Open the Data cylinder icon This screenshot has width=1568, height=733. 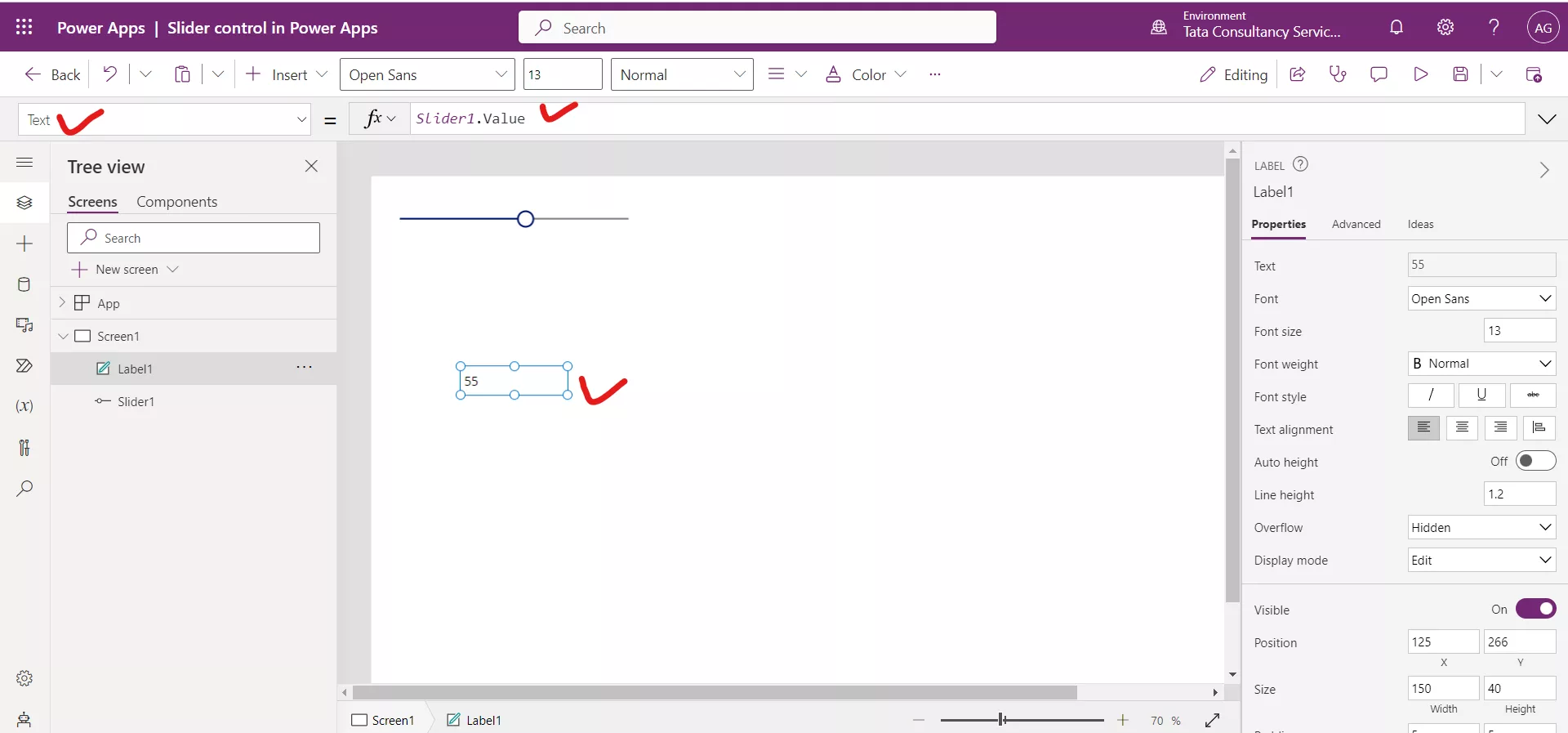(x=24, y=284)
